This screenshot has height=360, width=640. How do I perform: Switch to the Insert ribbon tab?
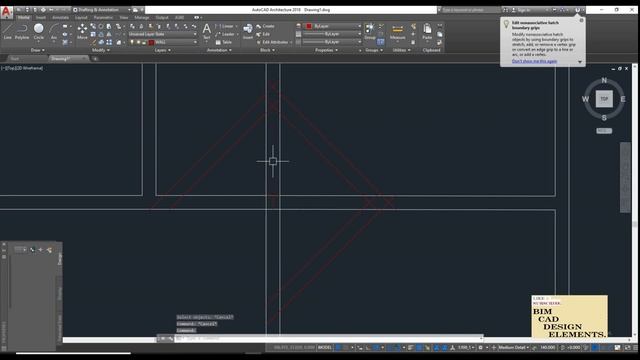pos(41,18)
